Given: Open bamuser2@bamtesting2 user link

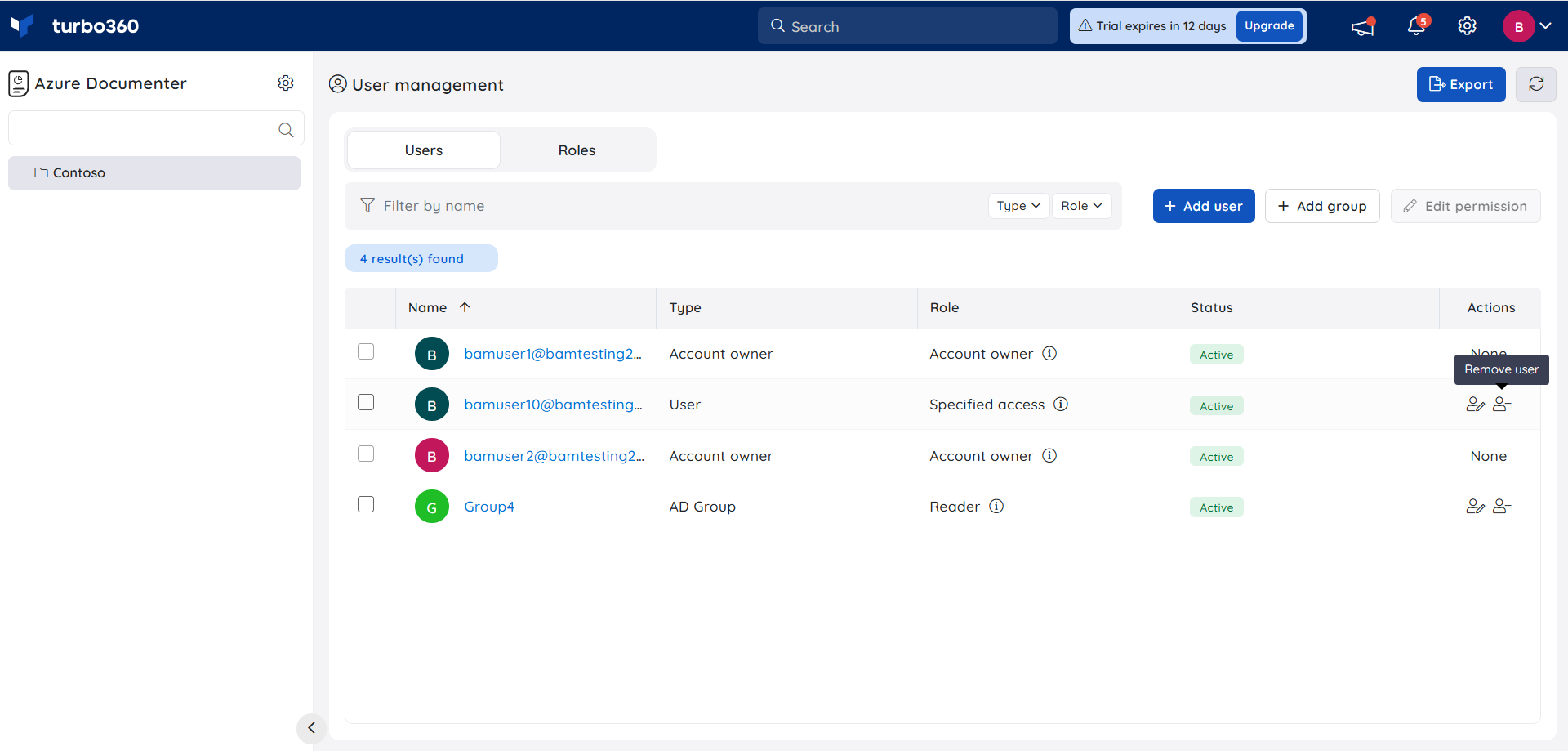Looking at the screenshot, I should 554,456.
